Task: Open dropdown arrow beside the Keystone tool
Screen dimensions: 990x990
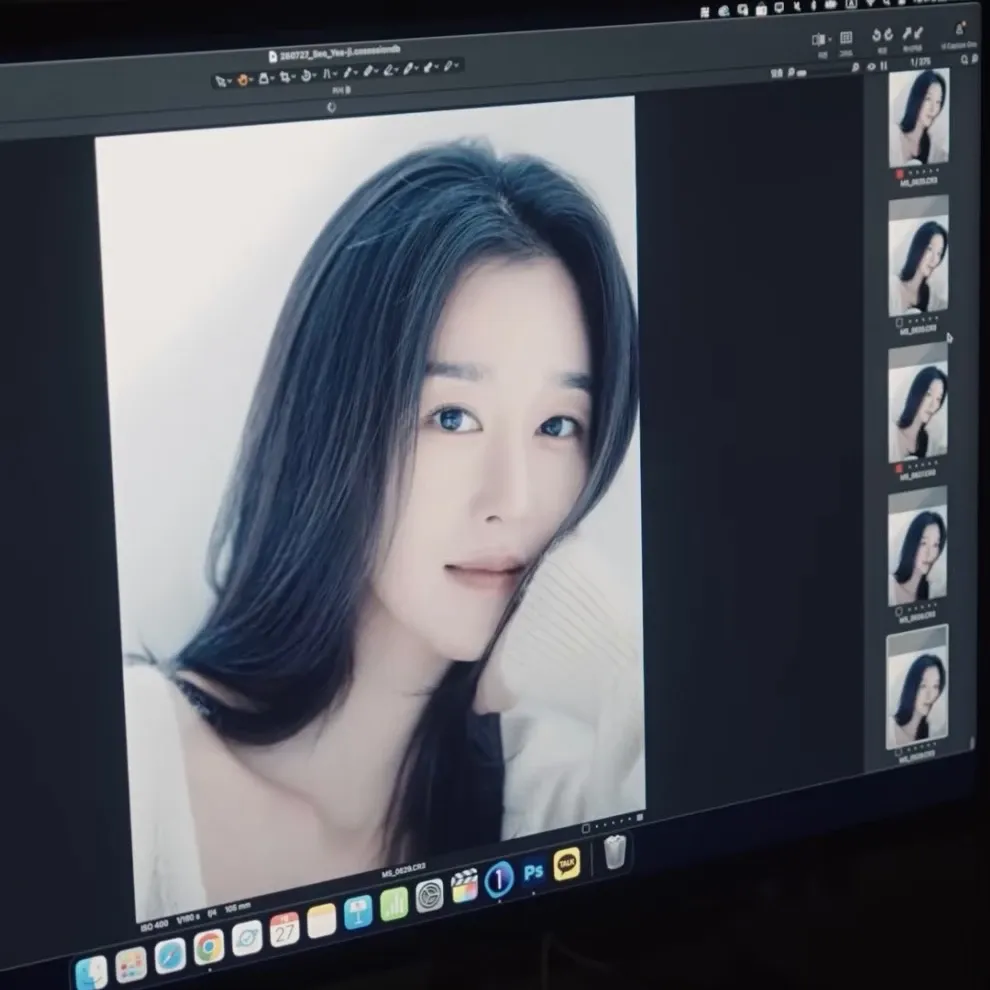Action: [x=335, y=73]
